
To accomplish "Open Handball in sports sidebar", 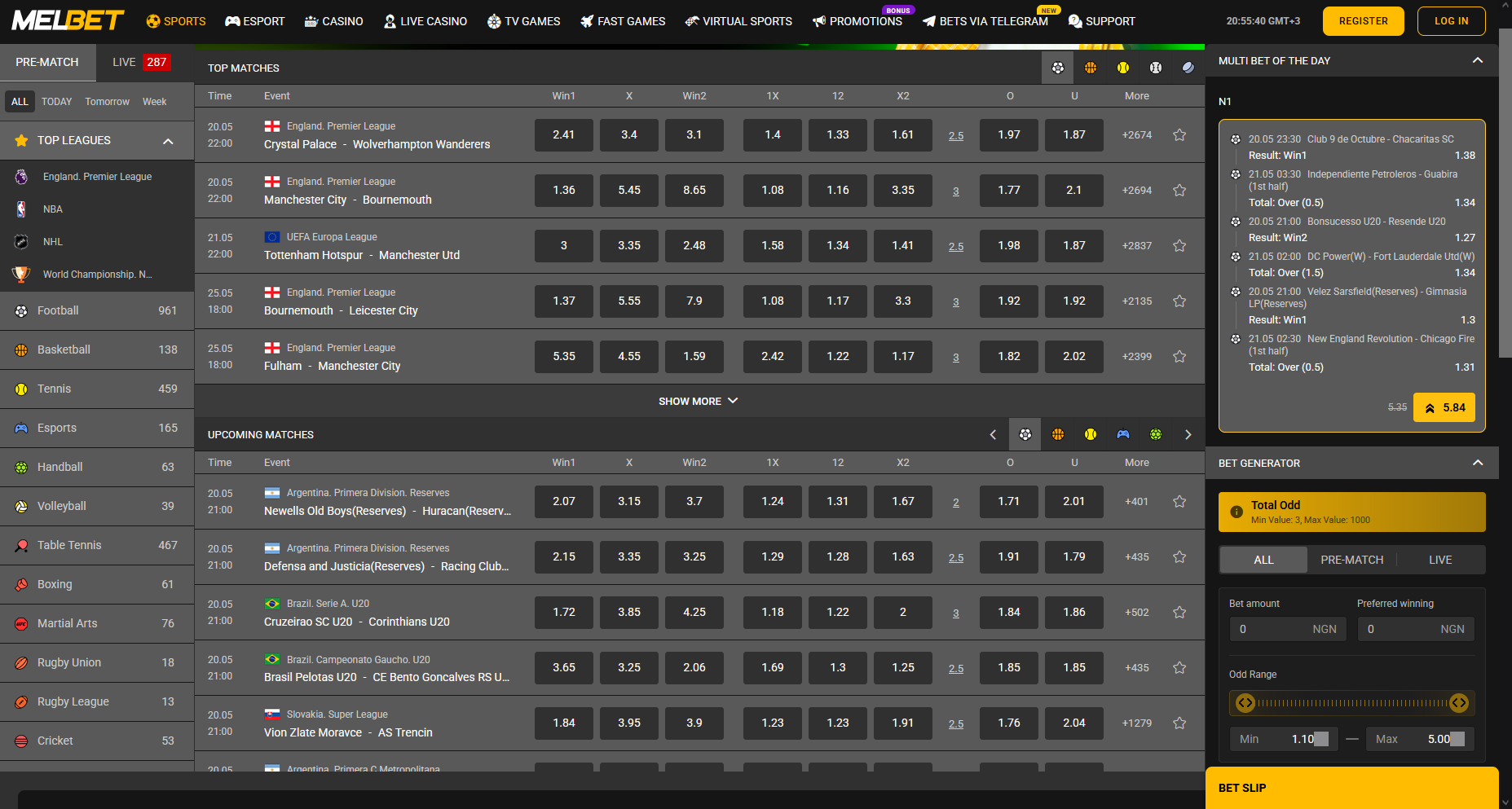I will [97, 467].
